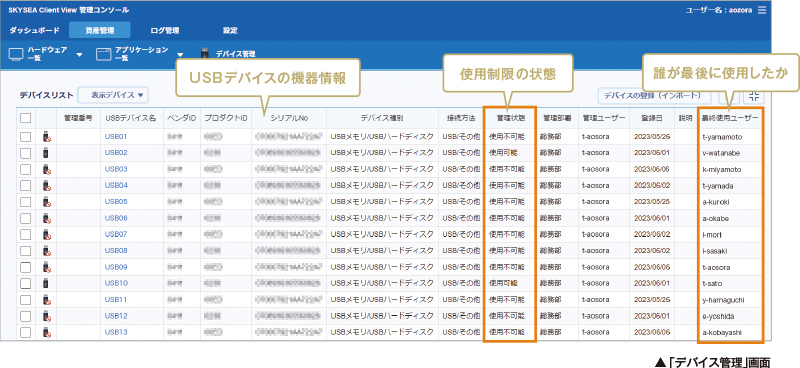Toggle the select-all checkbox in table header
Image resolution: width=800 pixels, height=368 pixels.
click(x=26, y=118)
